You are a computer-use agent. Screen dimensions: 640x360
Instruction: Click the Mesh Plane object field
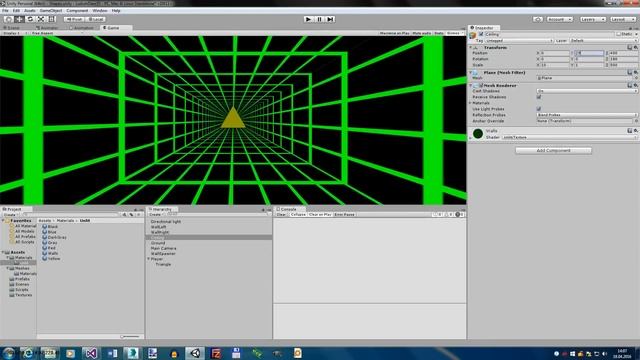[584, 78]
